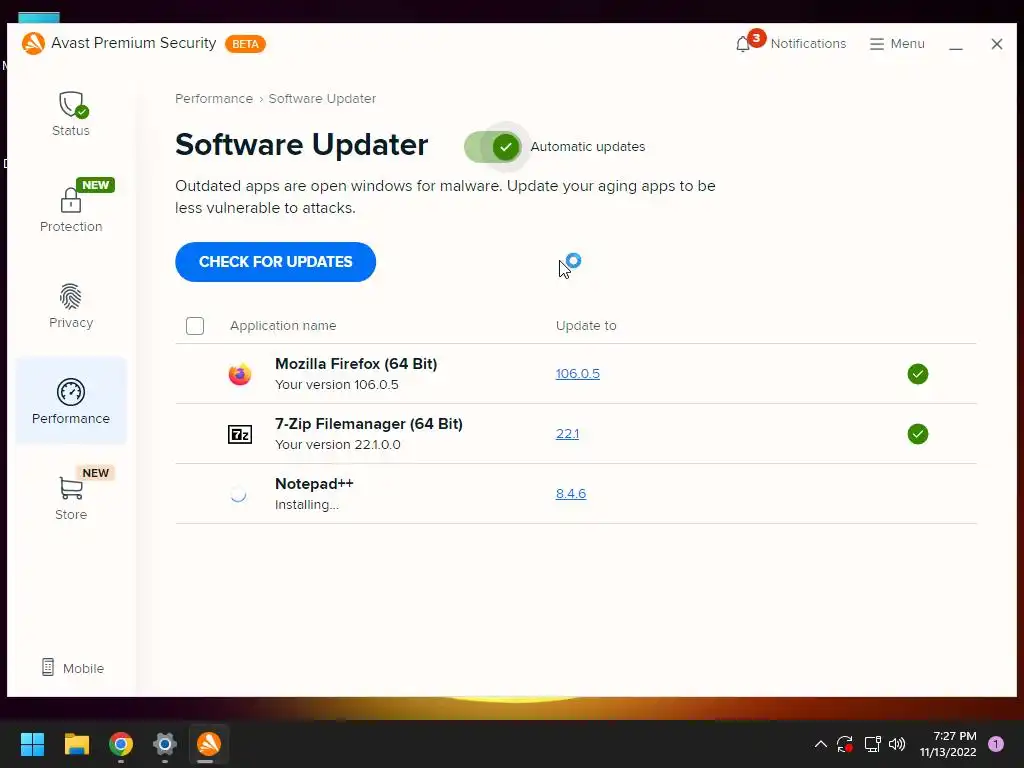Open the Windows Start menu
The width and height of the screenshot is (1024, 768).
click(32, 744)
